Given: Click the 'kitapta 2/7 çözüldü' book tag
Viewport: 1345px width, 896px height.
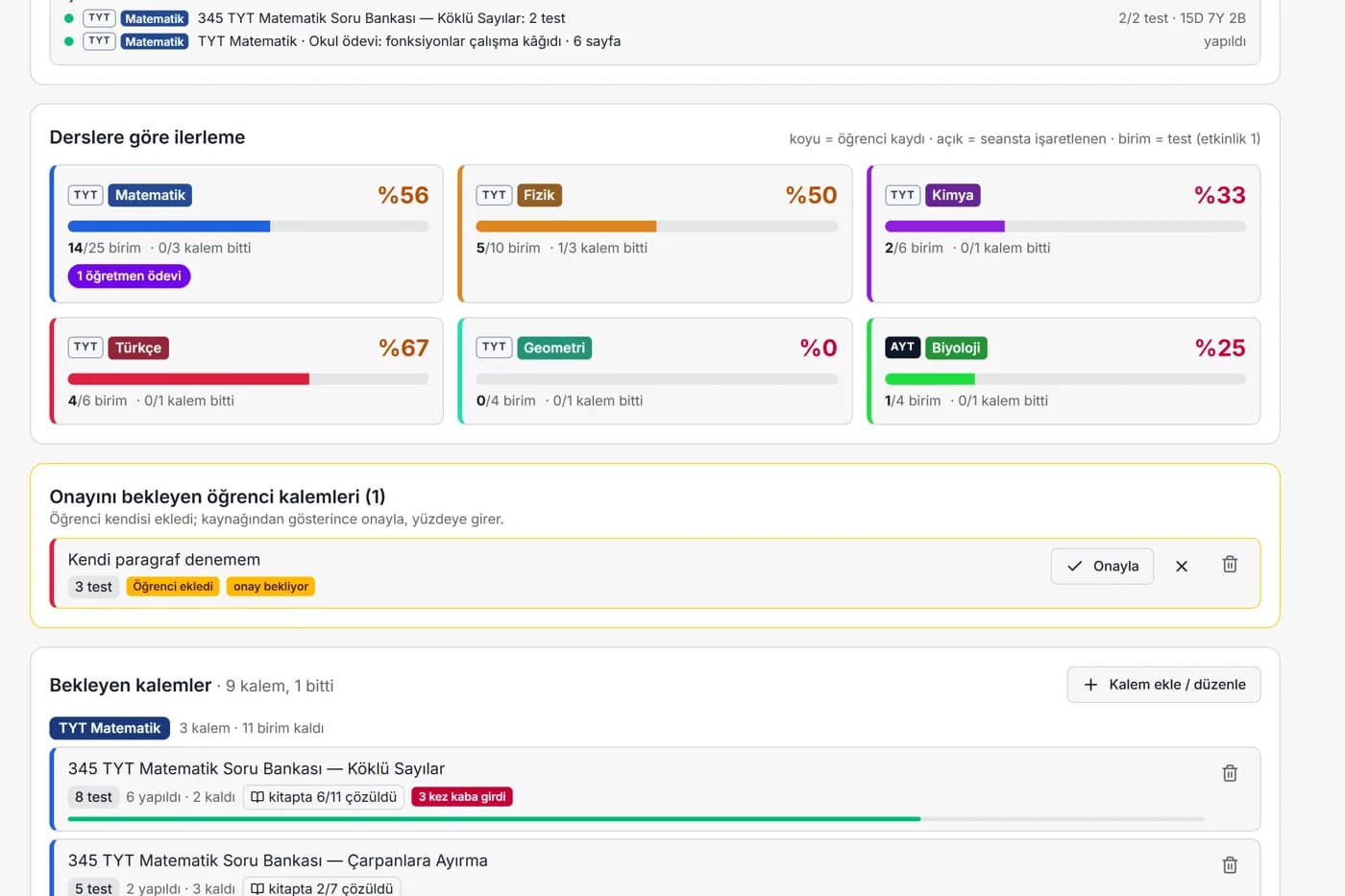Looking at the screenshot, I should click(x=322, y=888).
